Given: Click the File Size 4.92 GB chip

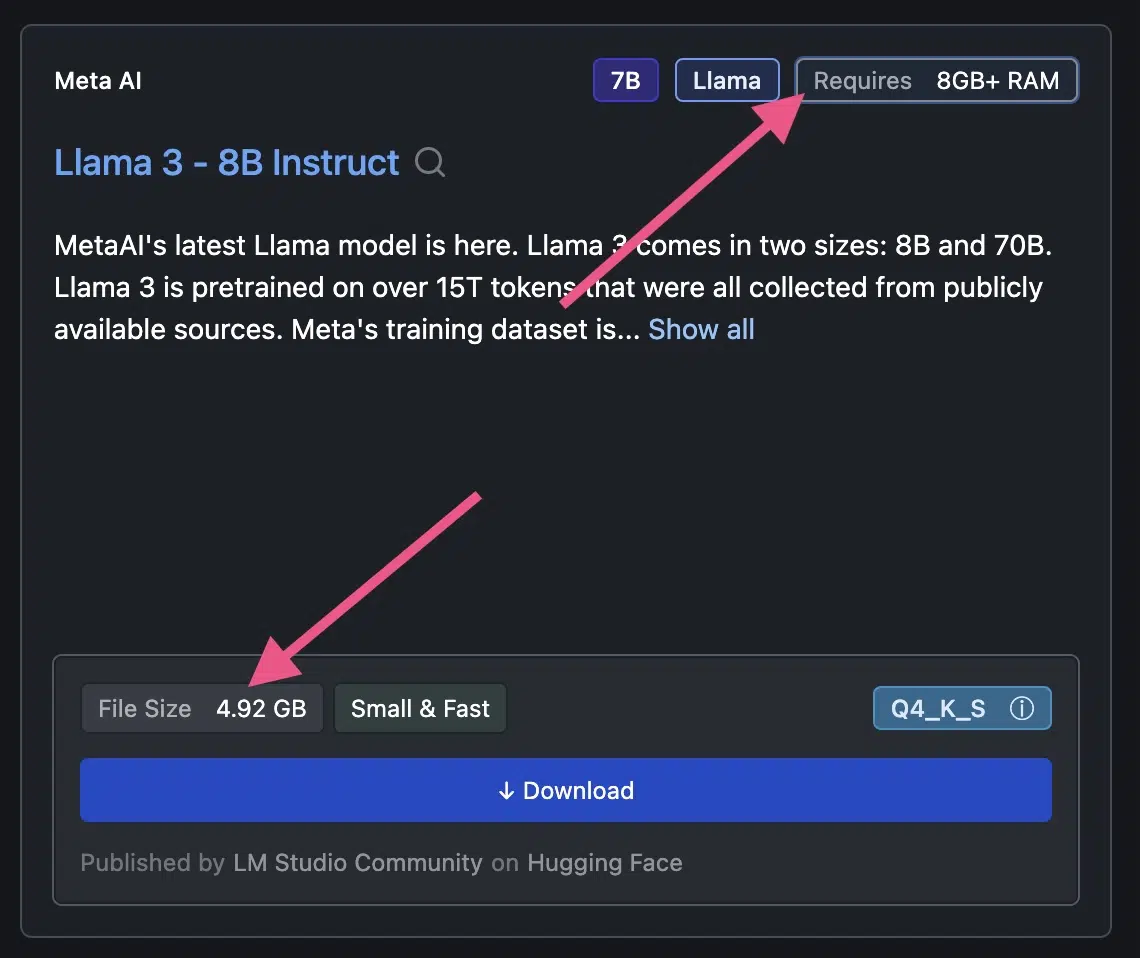Looking at the screenshot, I should point(201,708).
